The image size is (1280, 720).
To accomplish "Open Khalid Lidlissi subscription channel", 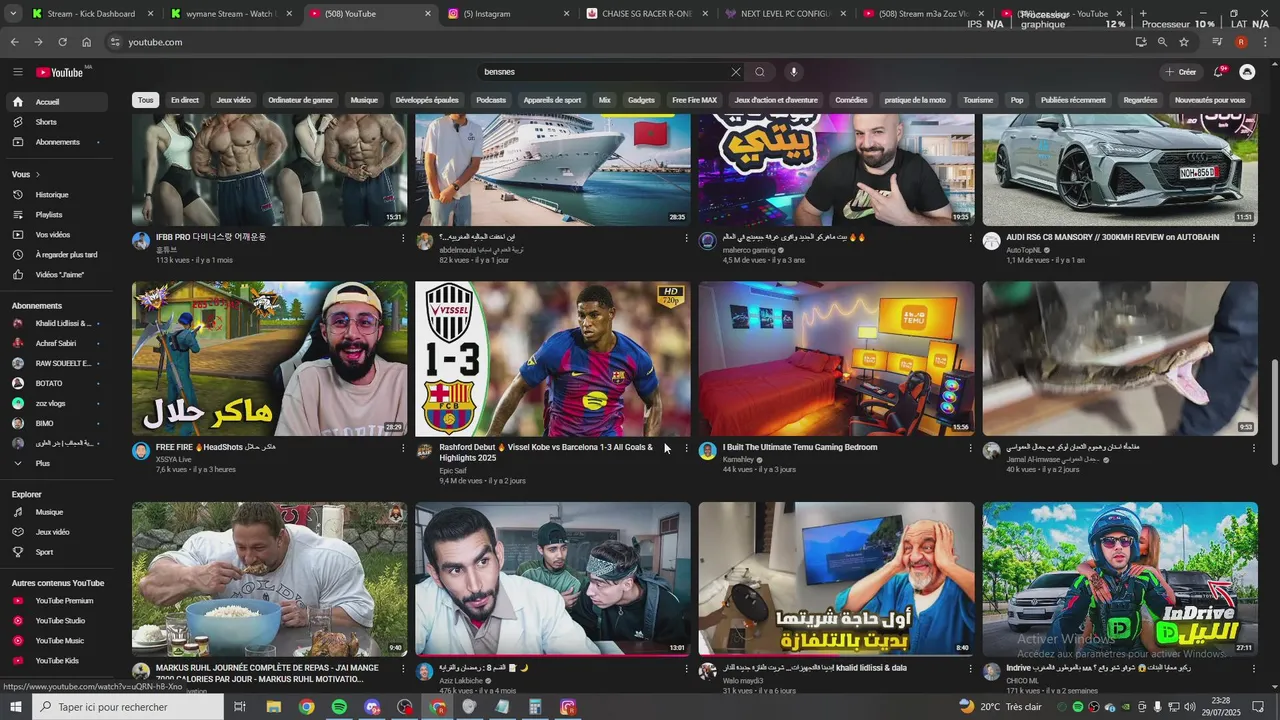I will 56,323.
